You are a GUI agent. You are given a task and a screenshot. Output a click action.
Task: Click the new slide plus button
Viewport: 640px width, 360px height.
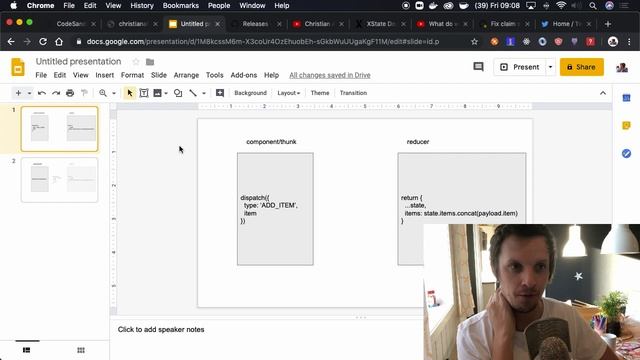18,93
